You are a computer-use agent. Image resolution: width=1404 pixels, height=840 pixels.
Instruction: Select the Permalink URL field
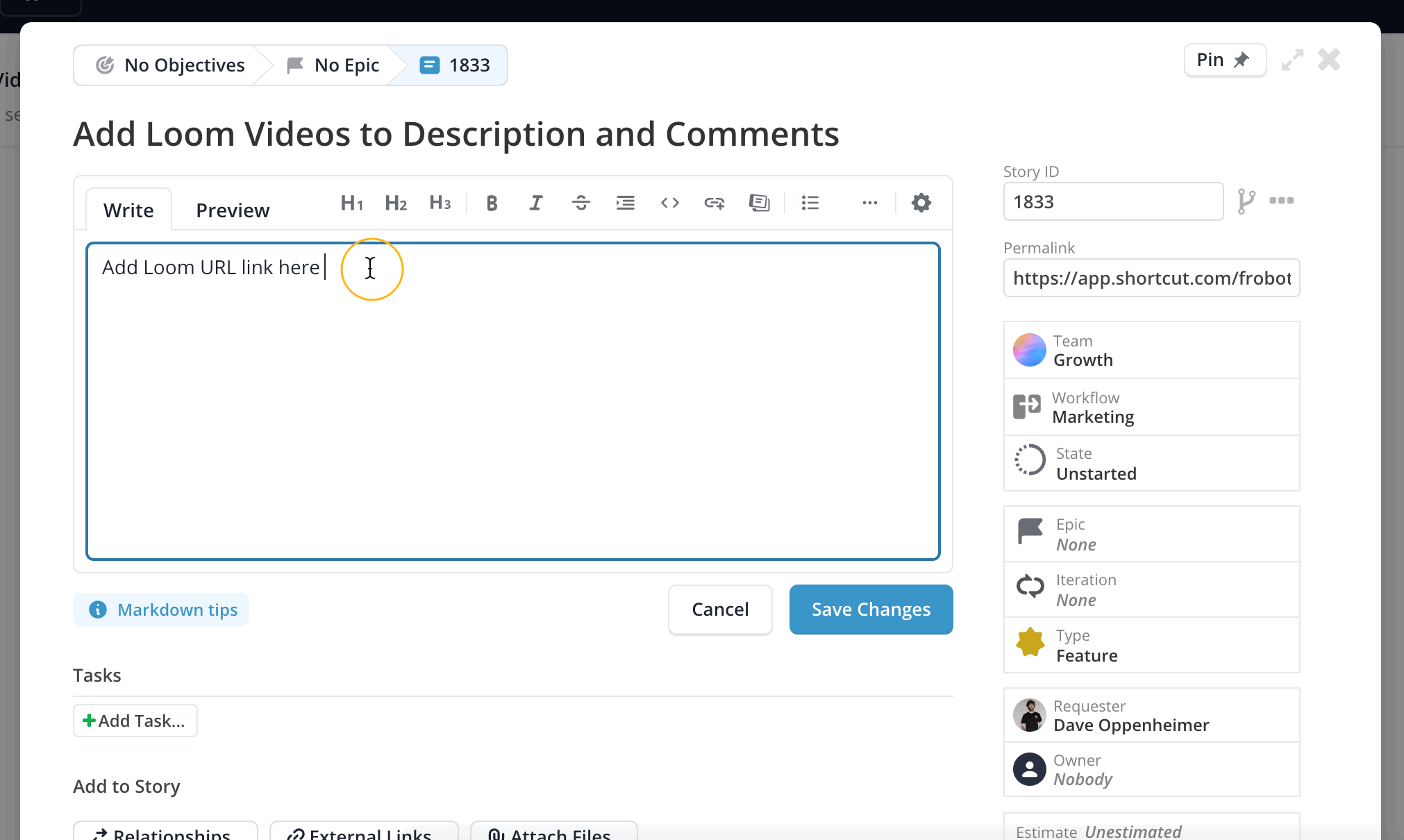pyautogui.click(x=1151, y=278)
